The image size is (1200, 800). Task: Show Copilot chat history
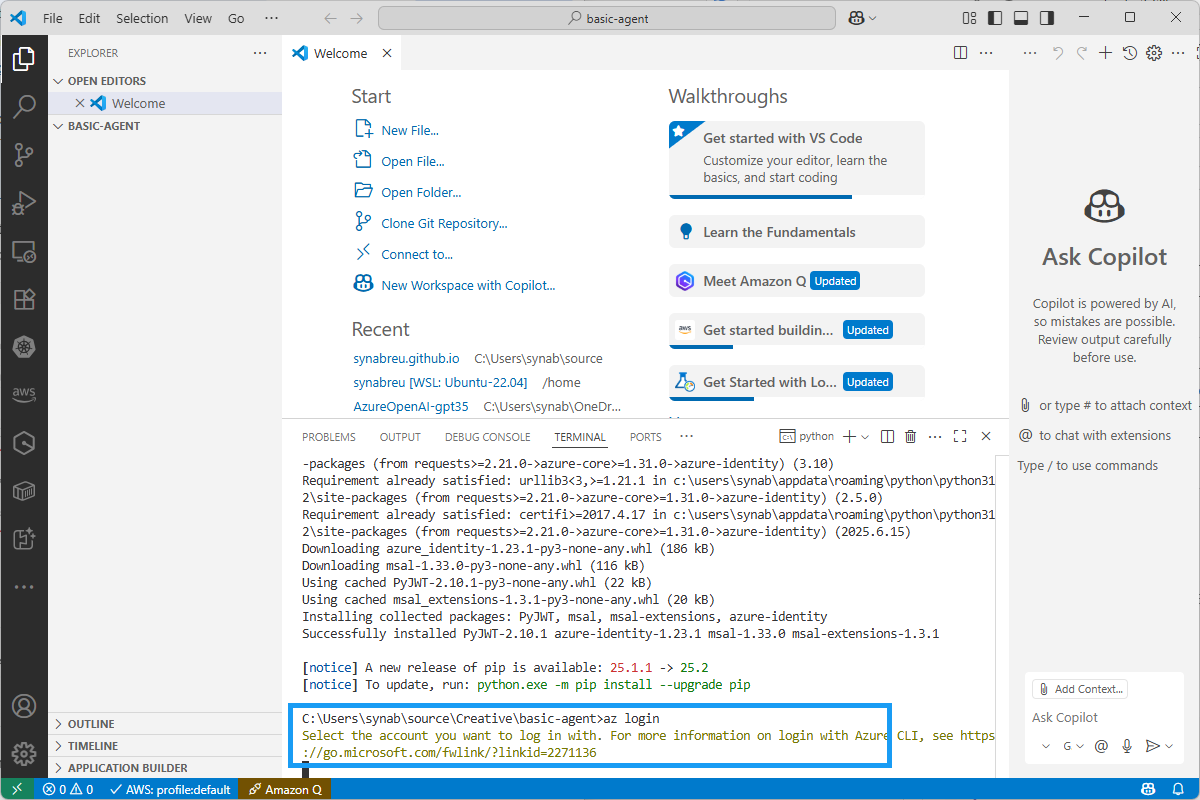pos(1129,53)
